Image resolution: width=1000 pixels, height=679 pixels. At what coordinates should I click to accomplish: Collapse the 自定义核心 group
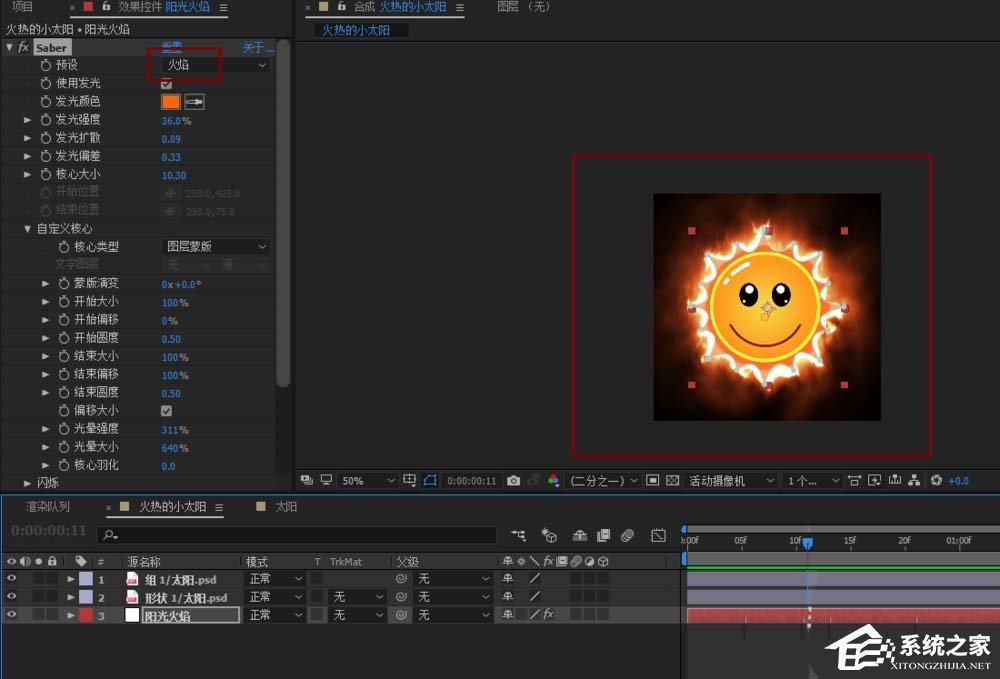click(x=28, y=229)
